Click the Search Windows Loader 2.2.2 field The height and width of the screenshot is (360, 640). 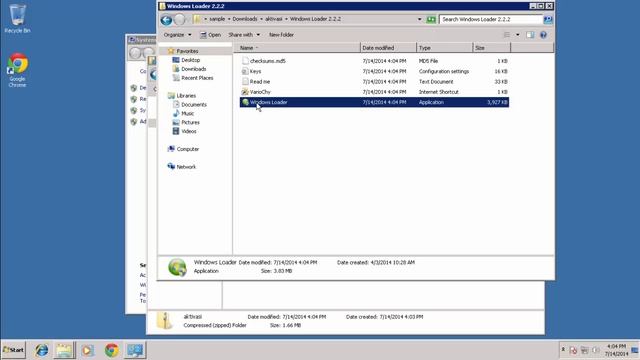click(491, 19)
